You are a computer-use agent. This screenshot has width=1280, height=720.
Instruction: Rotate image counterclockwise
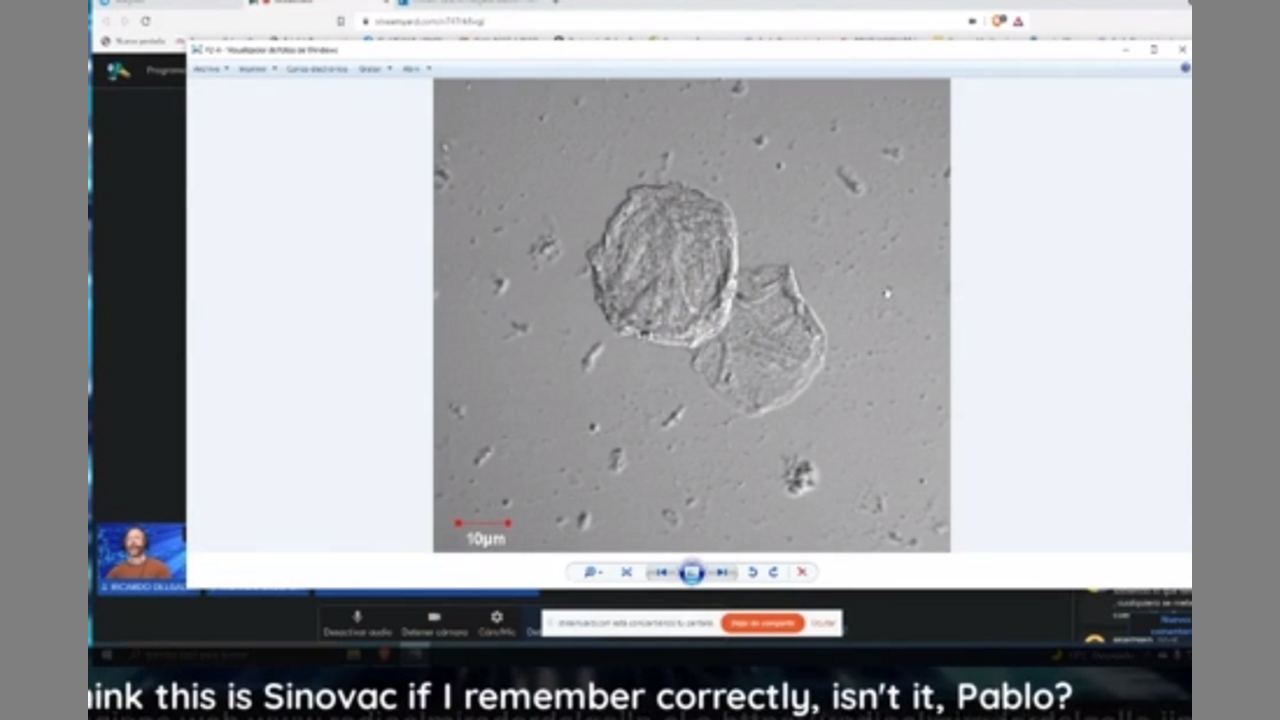[753, 572]
